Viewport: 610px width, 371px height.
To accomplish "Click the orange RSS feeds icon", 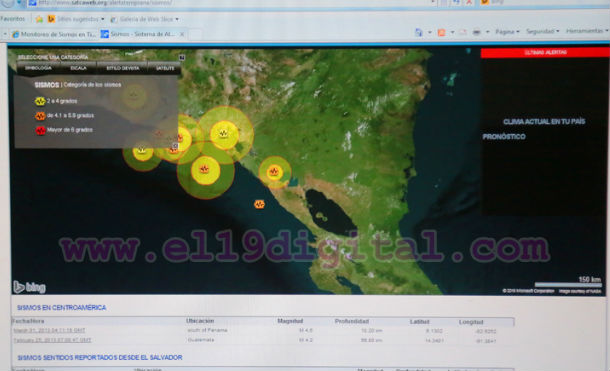I will click(442, 32).
